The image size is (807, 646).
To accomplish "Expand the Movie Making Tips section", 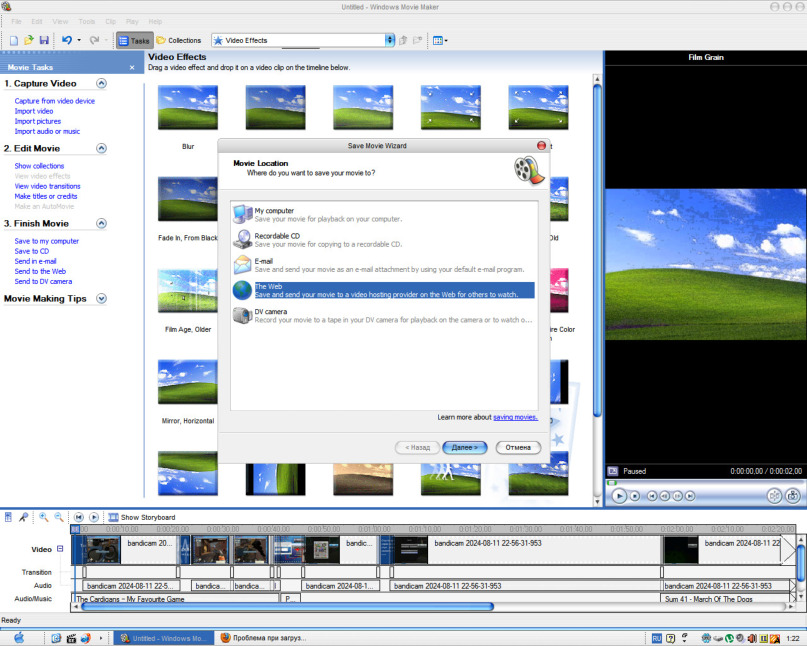I will (101, 299).
